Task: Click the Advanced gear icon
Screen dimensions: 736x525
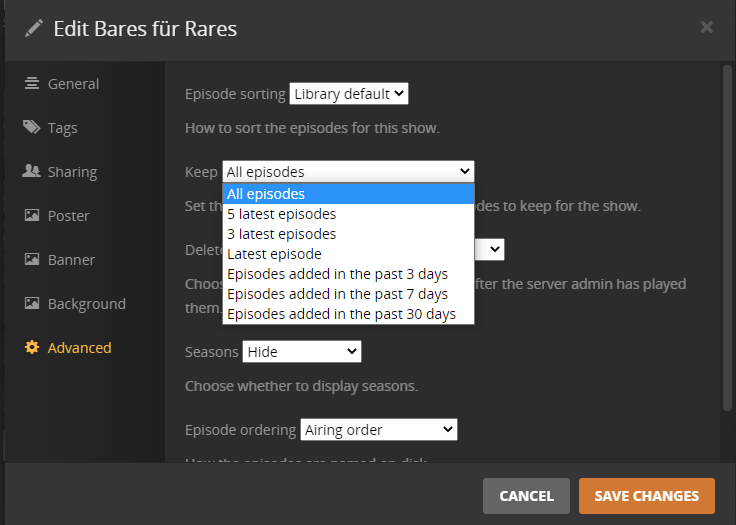Action: 32,347
